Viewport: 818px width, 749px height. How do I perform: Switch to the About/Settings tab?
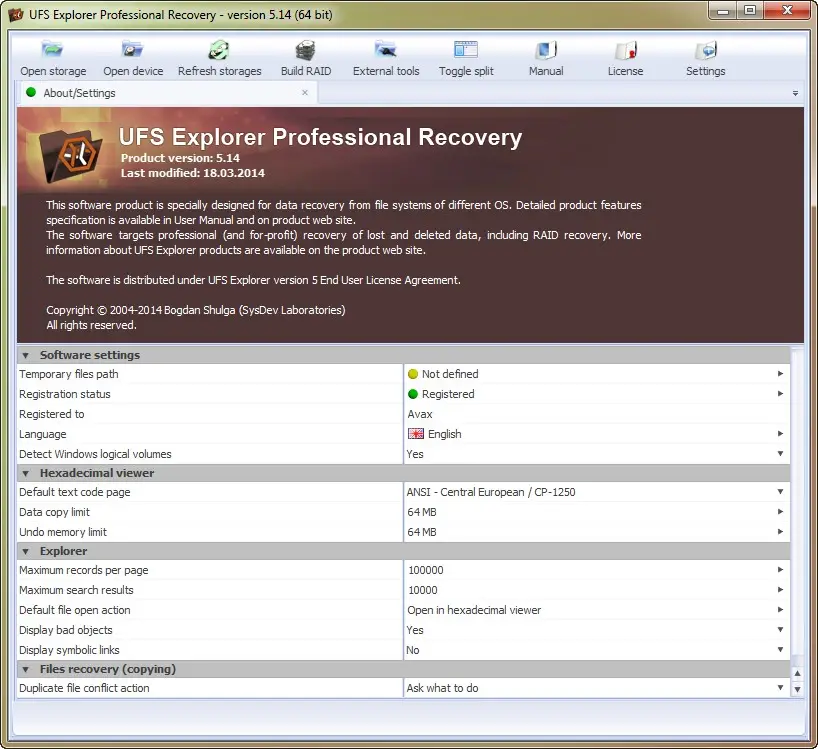[x=167, y=93]
